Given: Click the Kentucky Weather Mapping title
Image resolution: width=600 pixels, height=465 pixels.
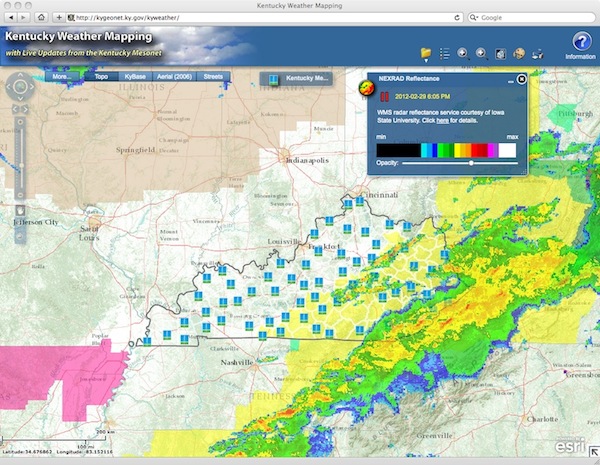Looking at the screenshot, I should coord(79,36).
